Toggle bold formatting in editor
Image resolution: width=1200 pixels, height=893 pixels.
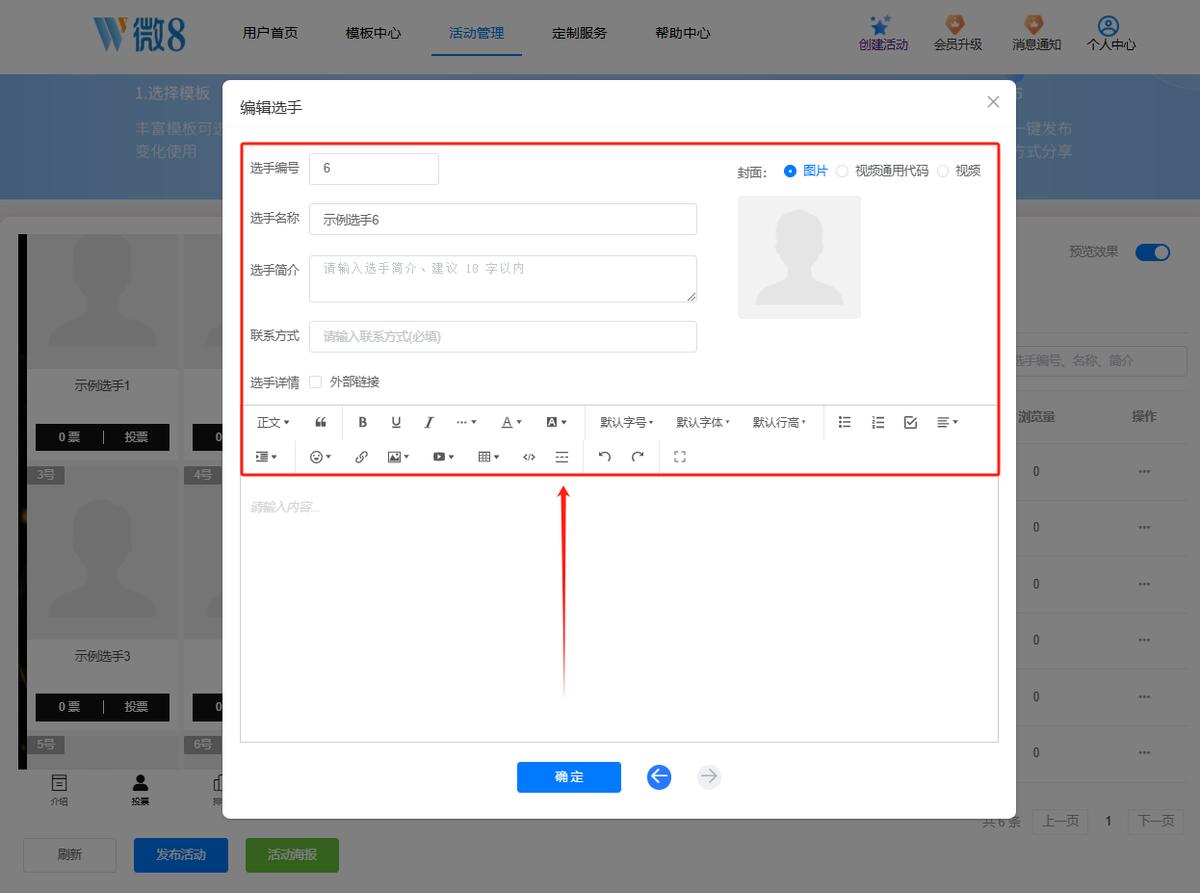[x=363, y=423]
